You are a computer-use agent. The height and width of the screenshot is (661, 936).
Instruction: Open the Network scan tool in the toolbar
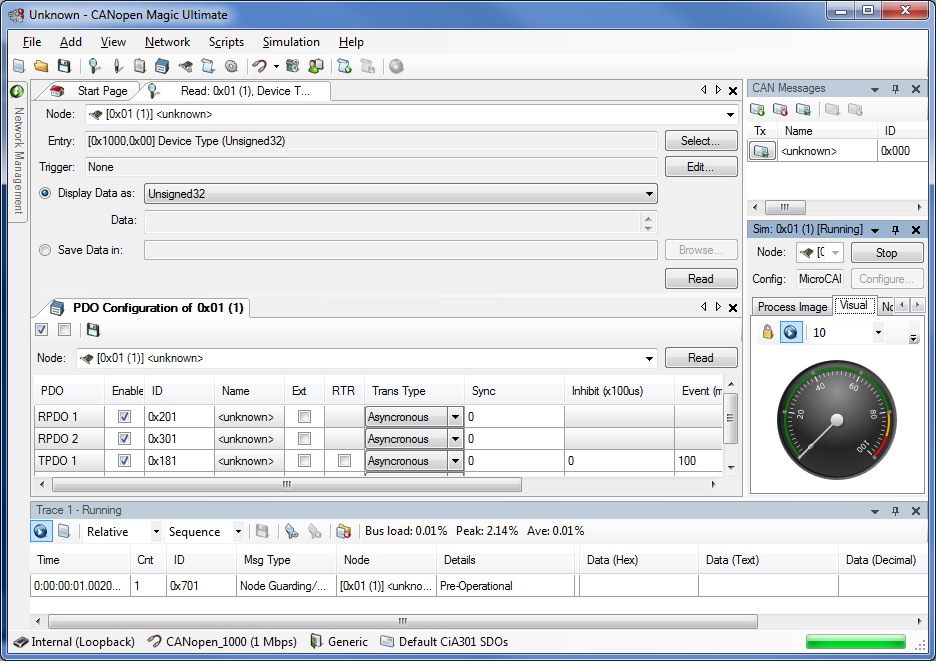pos(95,66)
